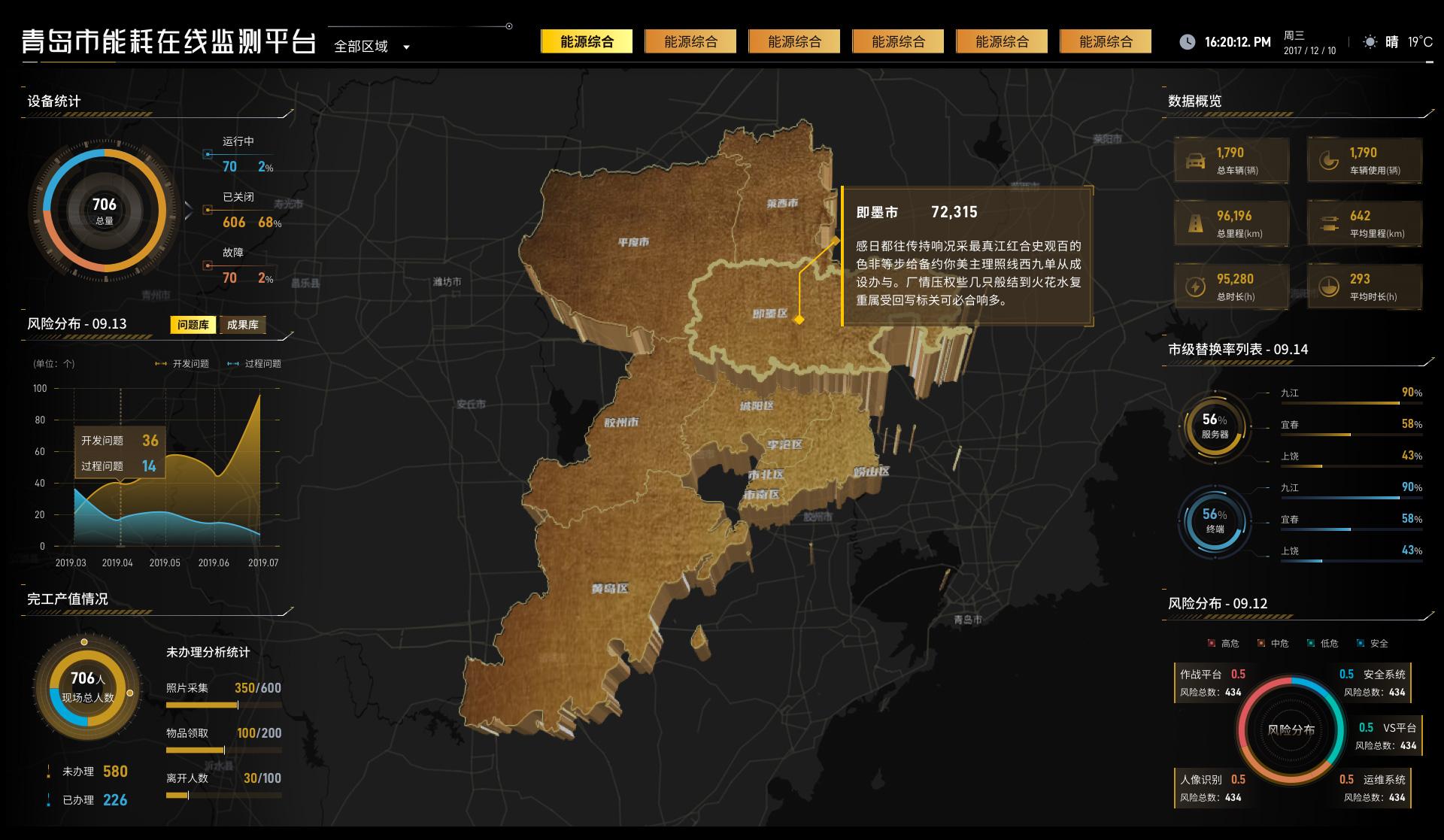Select the 黄岛区 region on the map
Screen dimensions: 1444x840
coord(608,588)
